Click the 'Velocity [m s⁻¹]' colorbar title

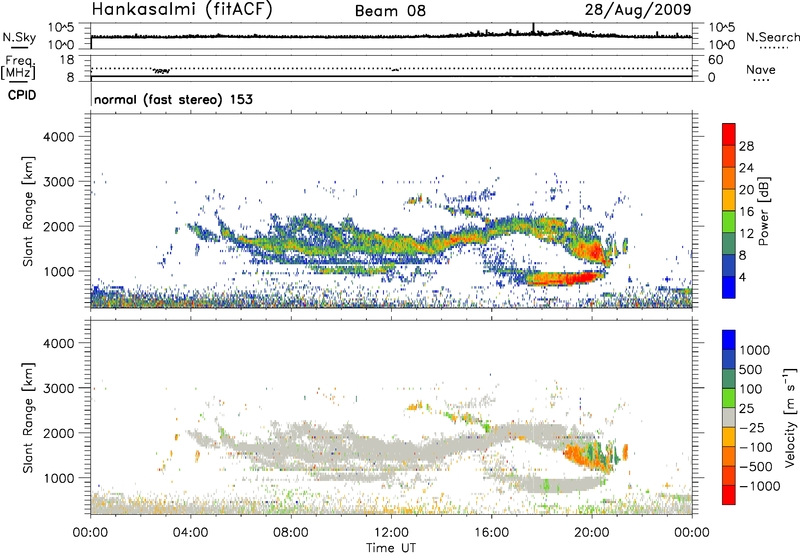(x=790, y=417)
